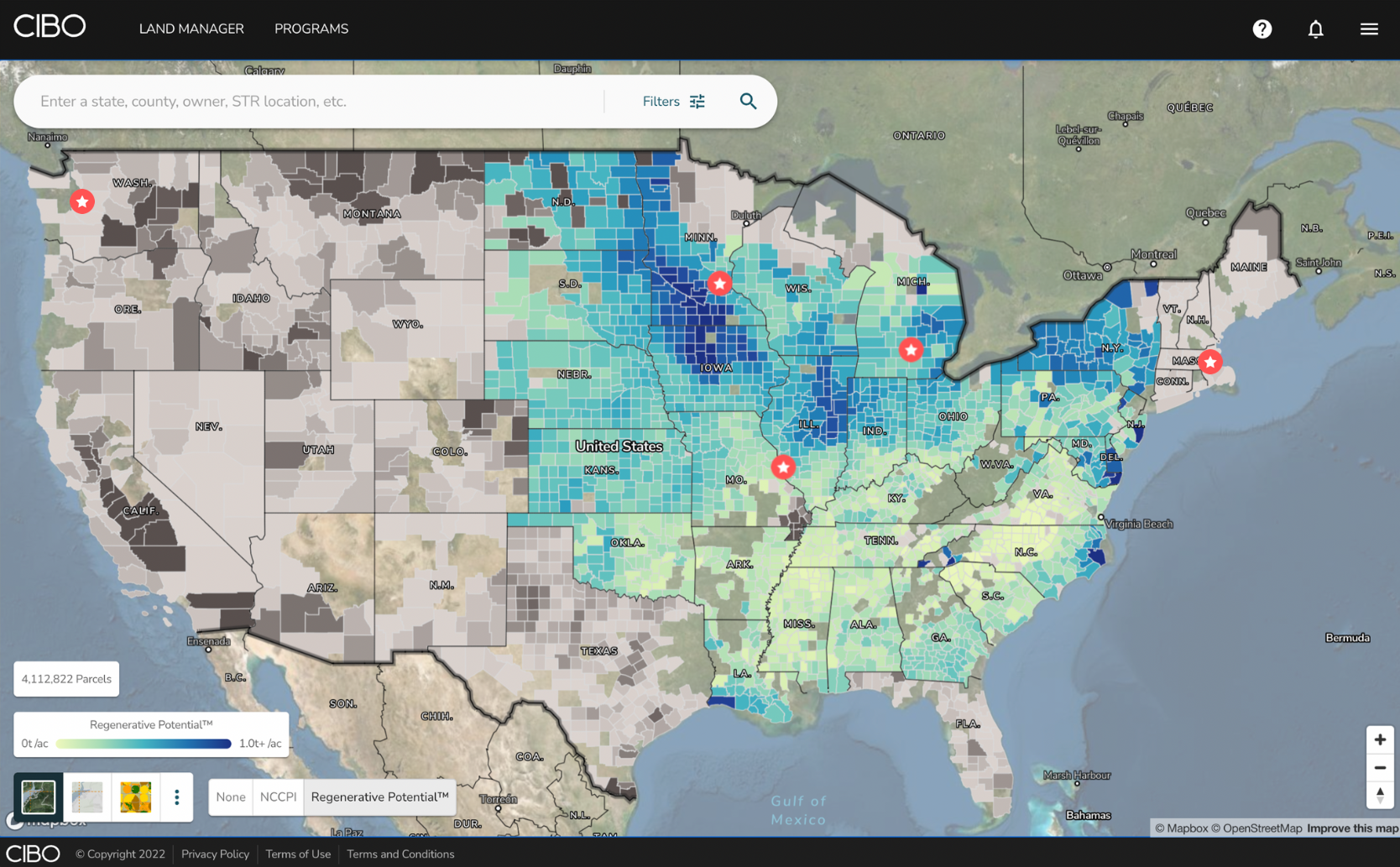Zoom in with the plus button
This screenshot has height=867, width=1400.
coord(1380,739)
